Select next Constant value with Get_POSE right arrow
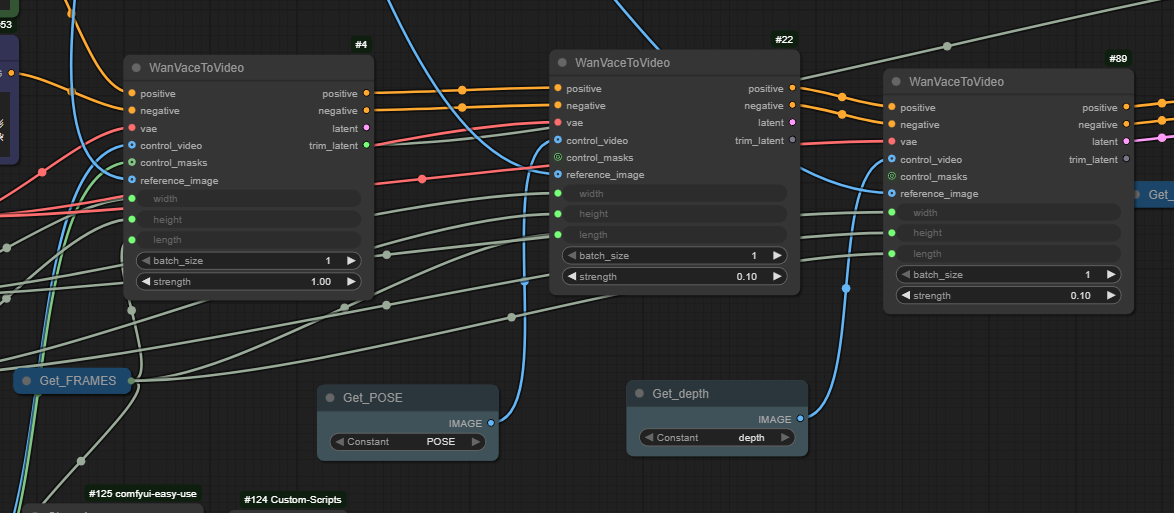 (x=477, y=442)
